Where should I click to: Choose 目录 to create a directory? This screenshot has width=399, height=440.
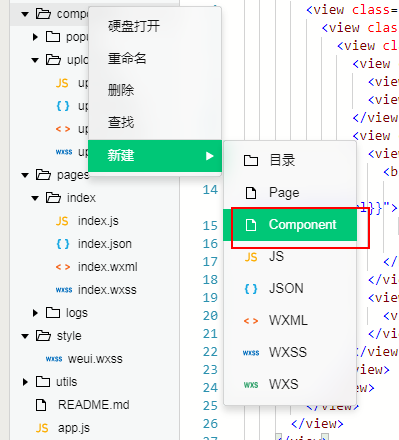[290, 160]
